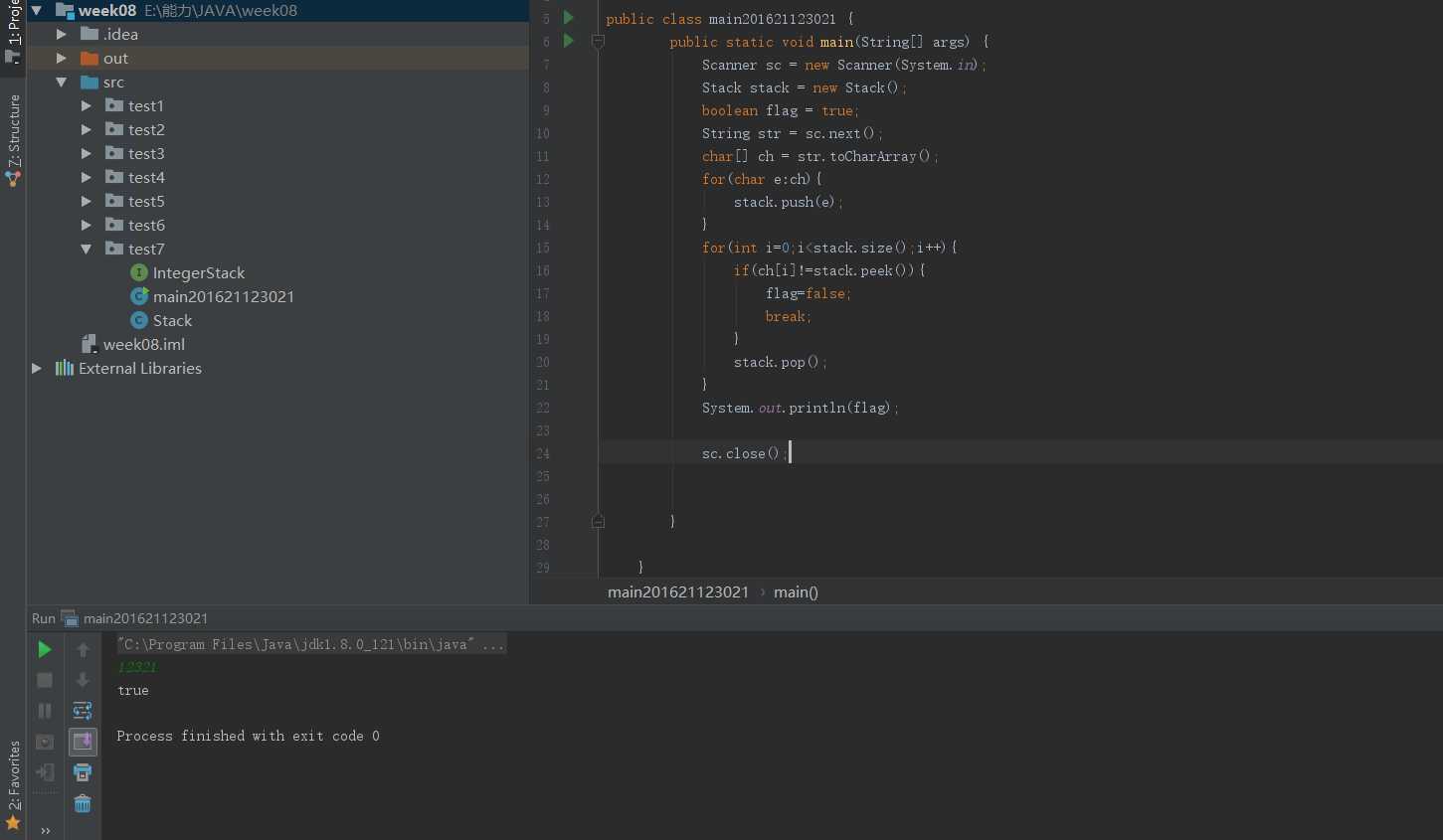Image resolution: width=1443 pixels, height=840 pixels.
Task: Select IntegerStack file name in tree
Action: pos(199,272)
